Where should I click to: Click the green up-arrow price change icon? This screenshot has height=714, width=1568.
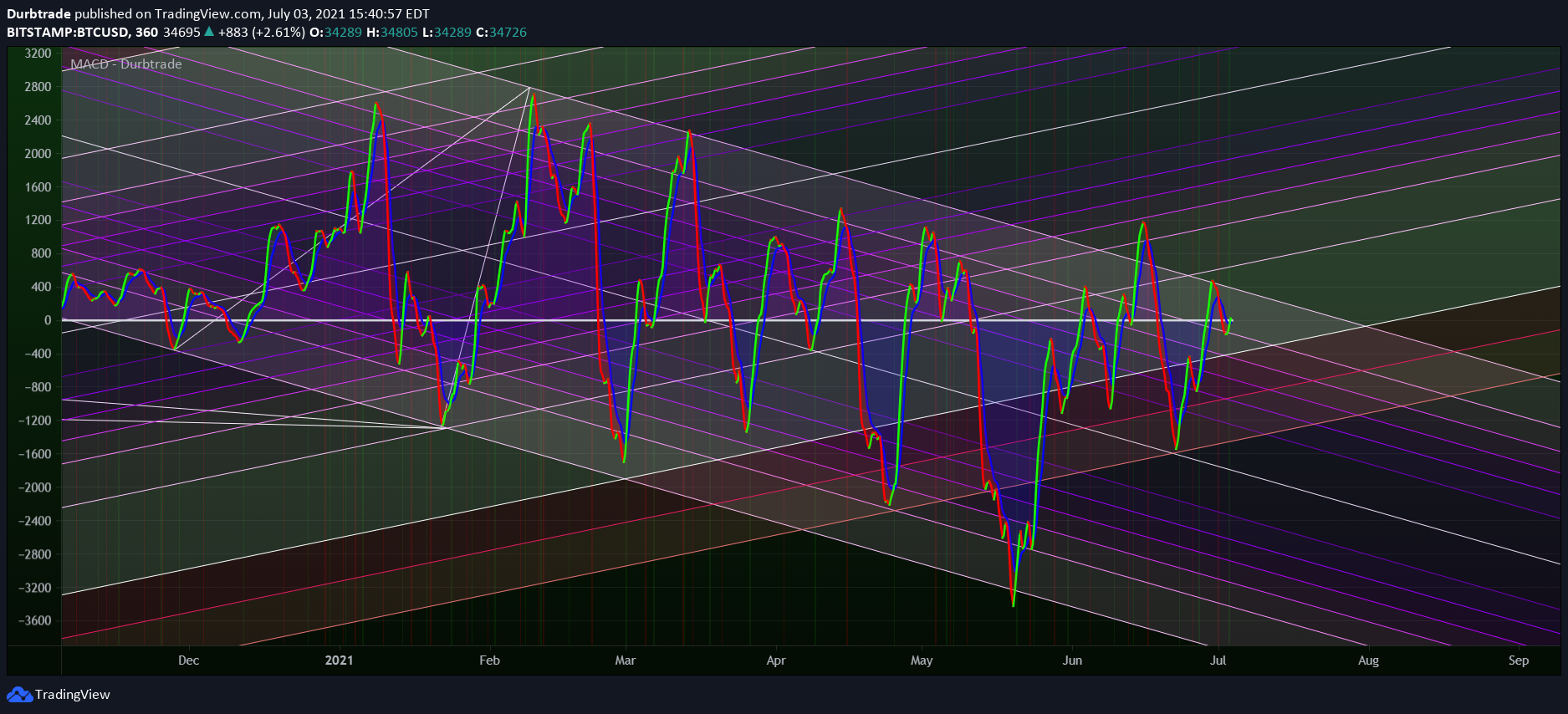click(209, 32)
